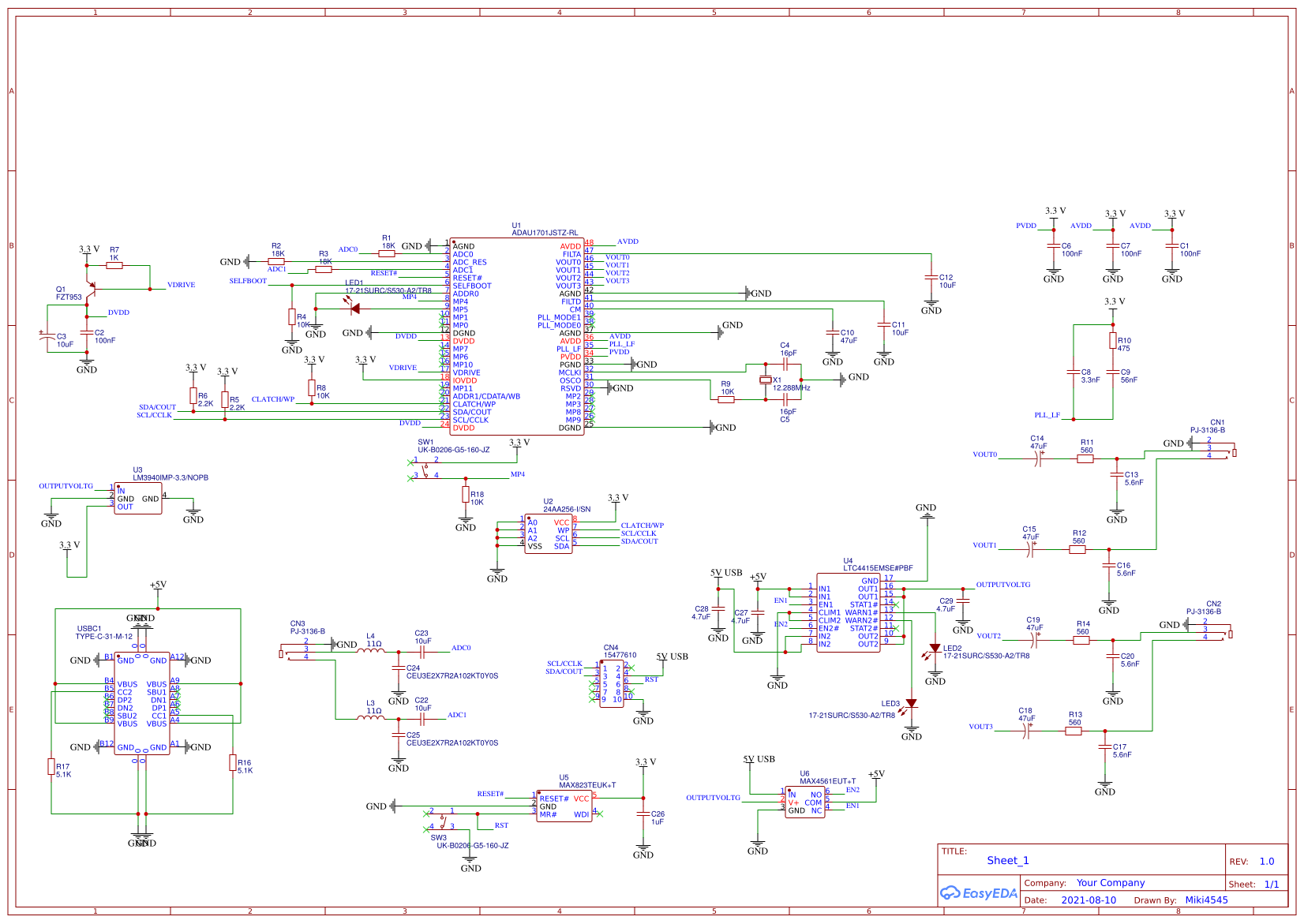Select the USBC1 TYPE-C-31-M-12 connector

[x=142, y=702]
